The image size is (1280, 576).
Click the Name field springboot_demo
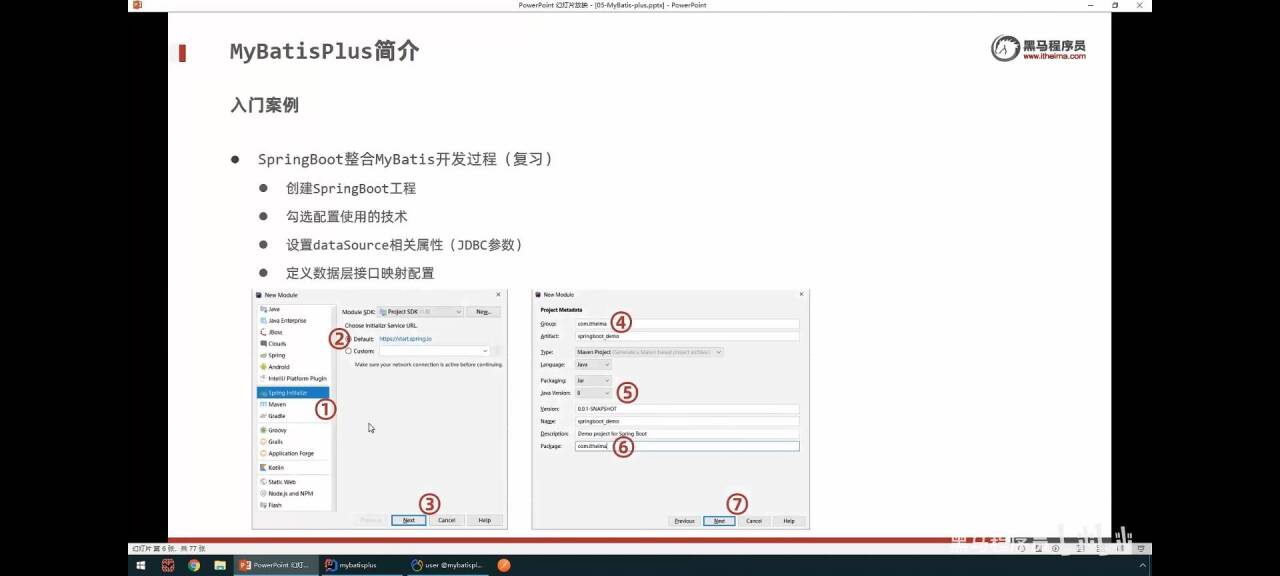[687, 421]
